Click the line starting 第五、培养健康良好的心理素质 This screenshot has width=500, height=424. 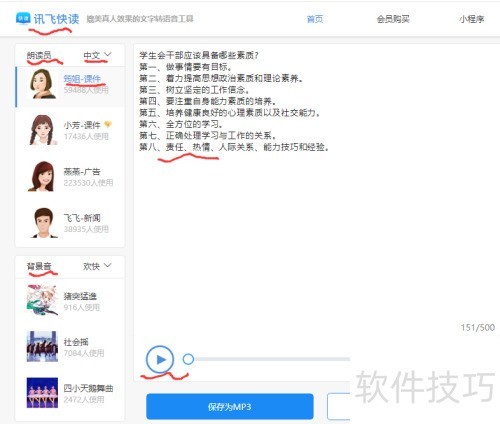(x=230, y=113)
